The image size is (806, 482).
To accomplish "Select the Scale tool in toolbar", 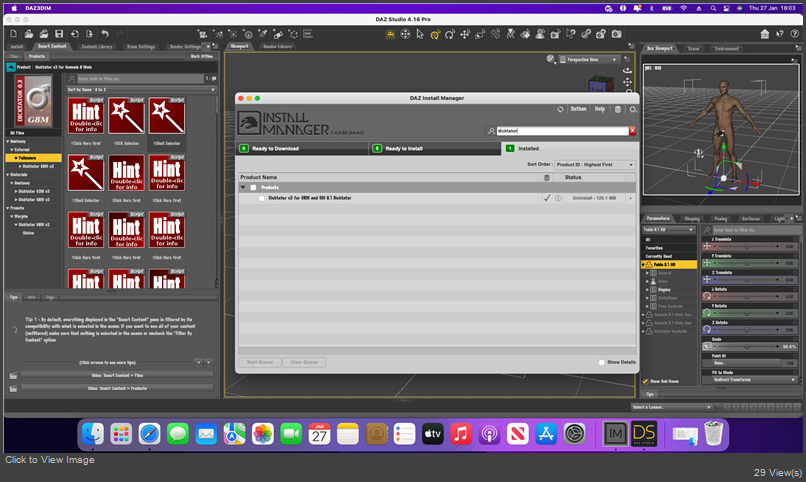I will point(480,34).
